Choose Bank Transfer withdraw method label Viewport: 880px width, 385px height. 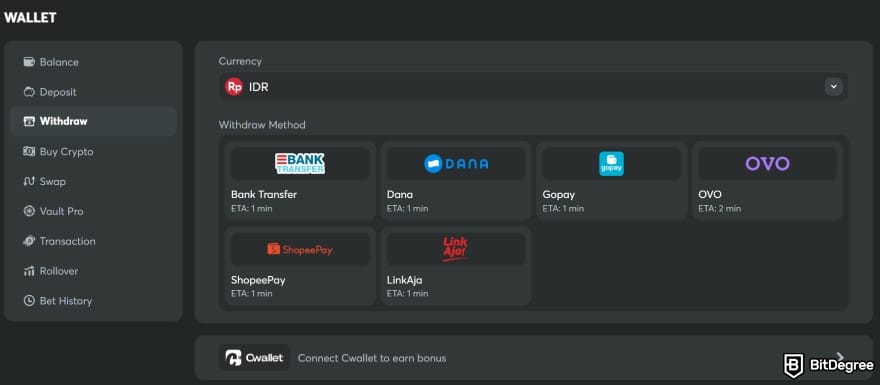point(264,195)
